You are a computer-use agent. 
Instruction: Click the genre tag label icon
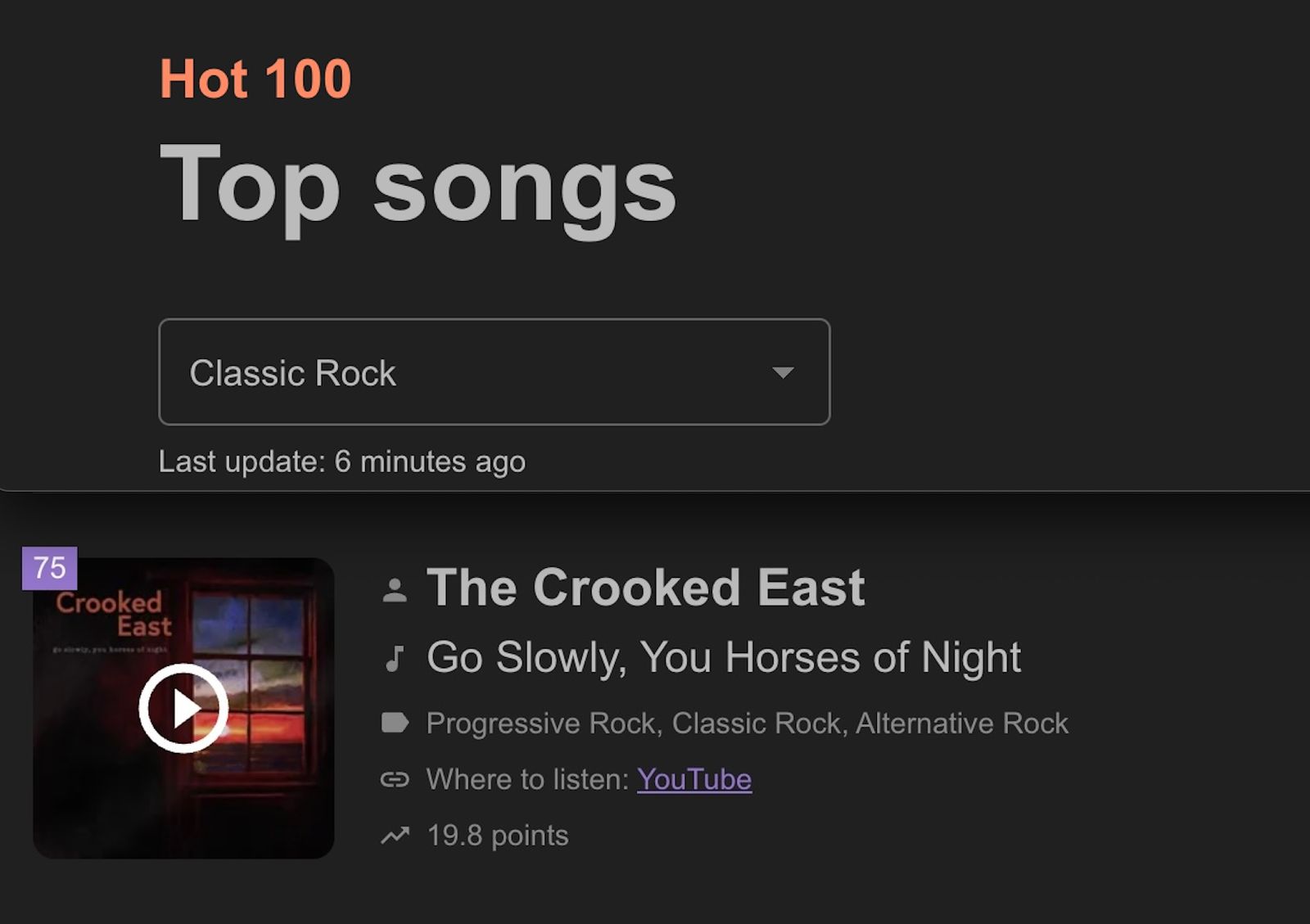(x=395, y=723)
